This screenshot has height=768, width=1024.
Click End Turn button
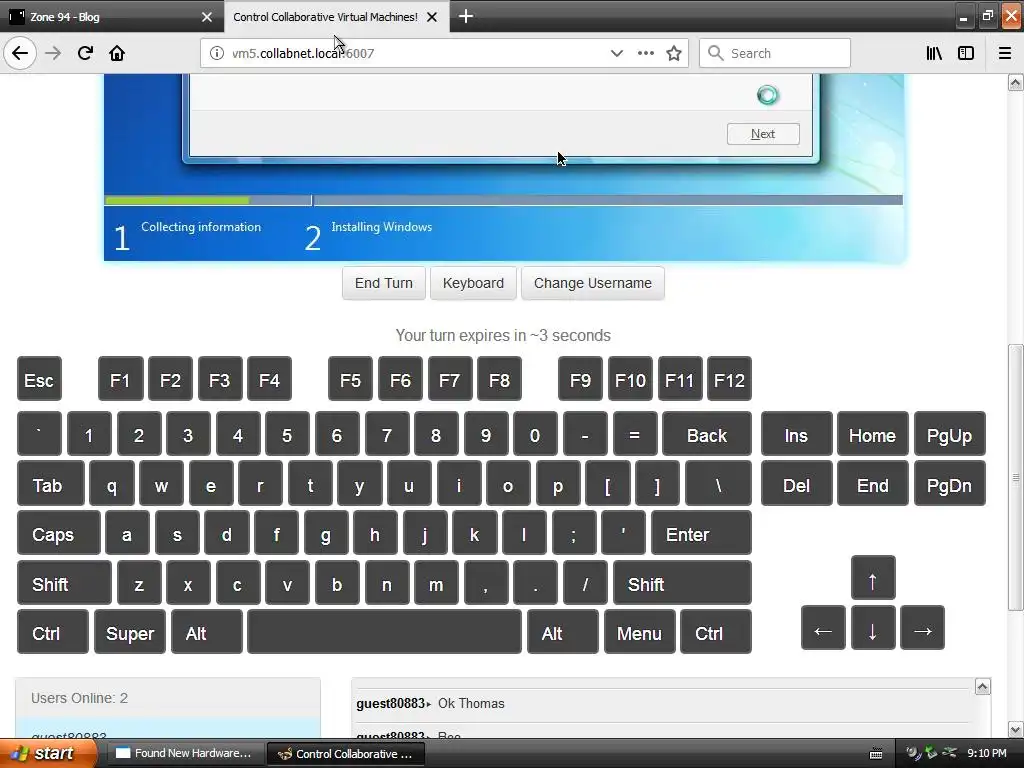coord(383,283)
